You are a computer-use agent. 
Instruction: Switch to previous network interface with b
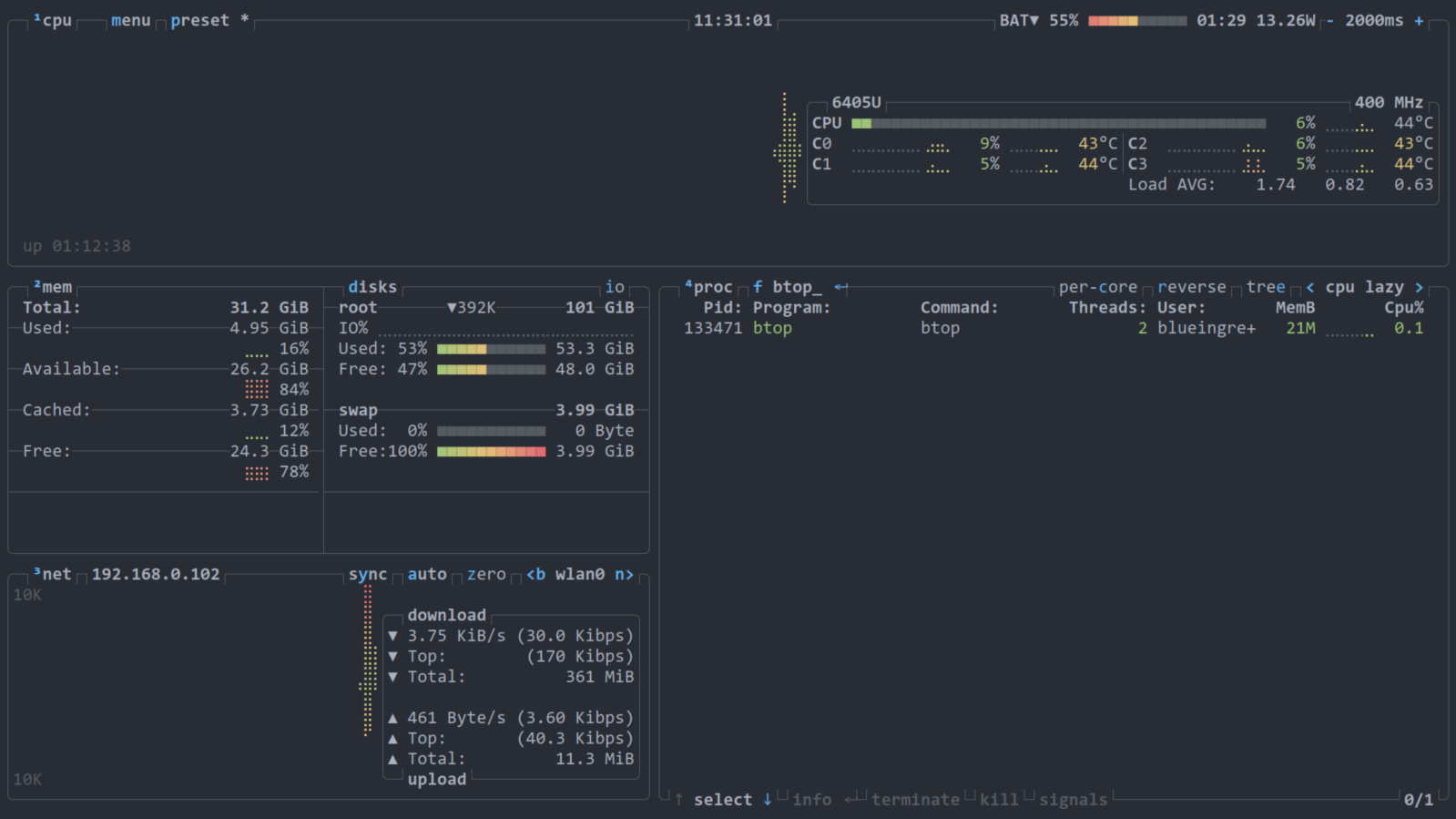[x=535, y=575]
